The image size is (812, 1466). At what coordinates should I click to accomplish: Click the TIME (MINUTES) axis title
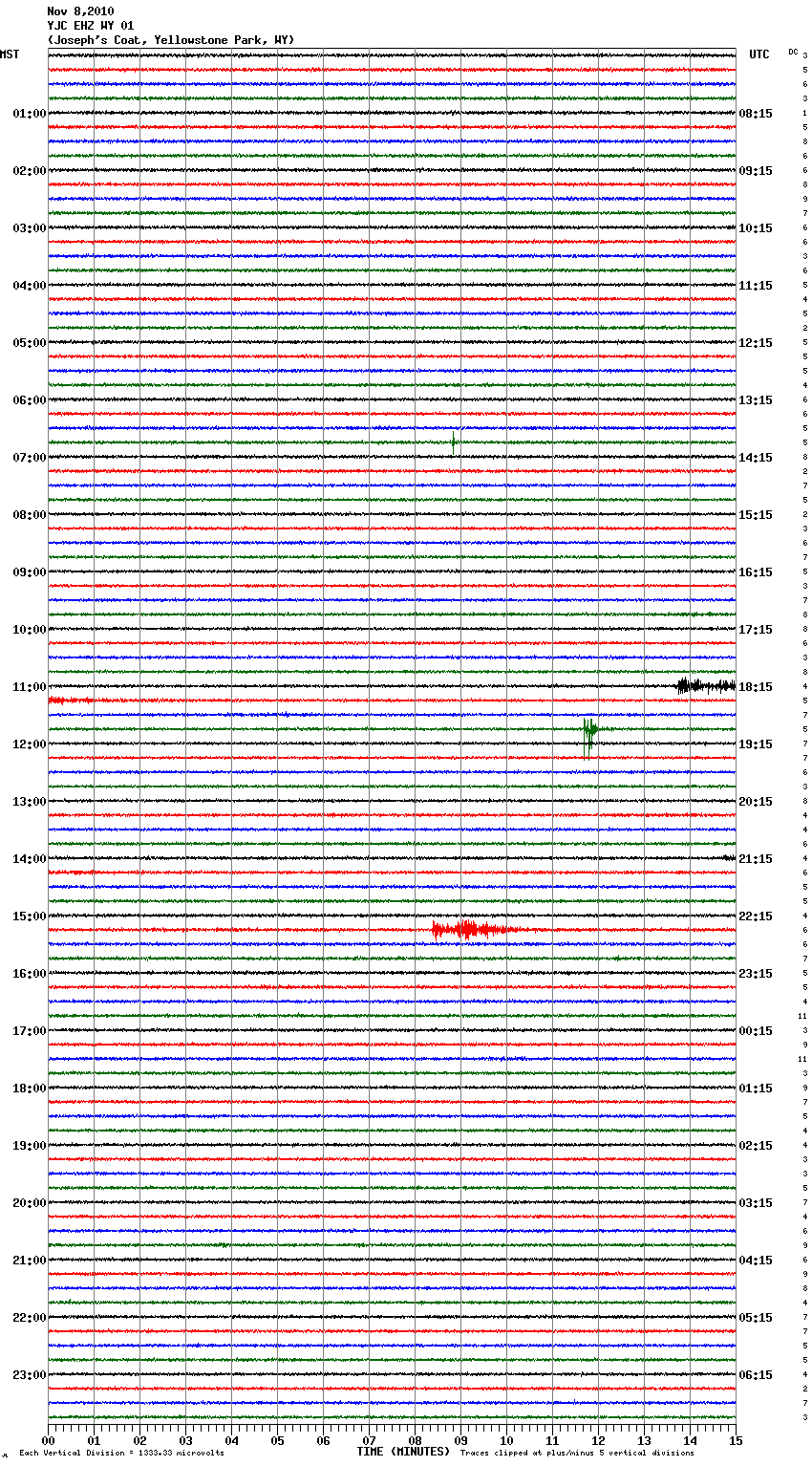click(x=403, y=1452)
